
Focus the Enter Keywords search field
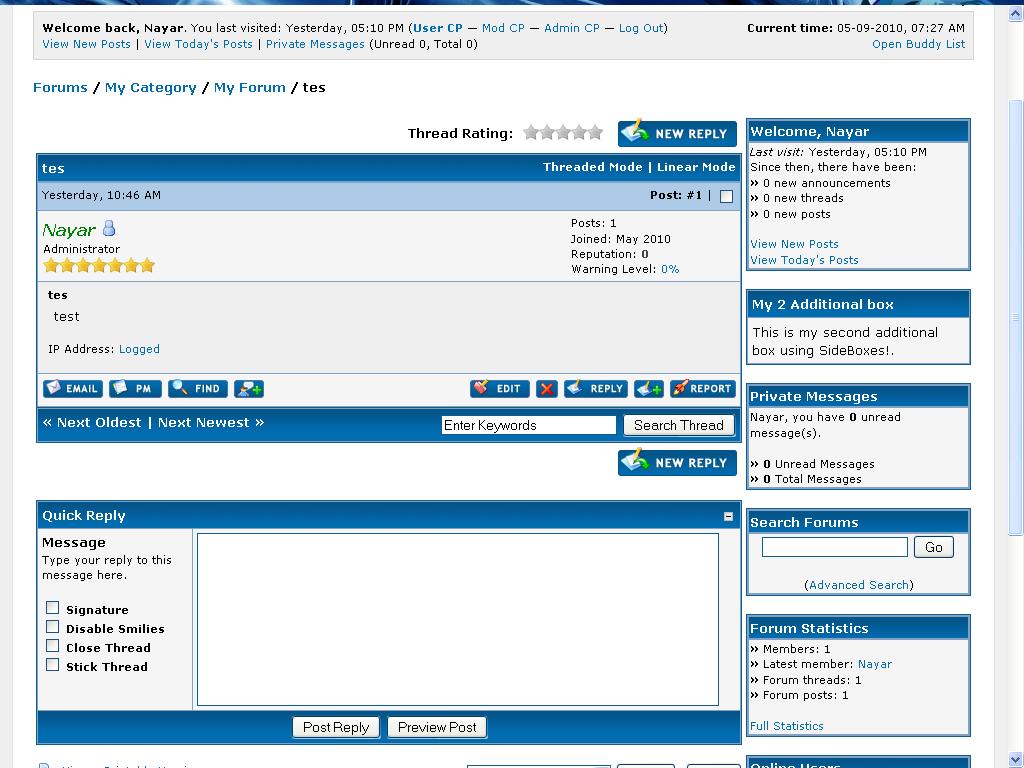pyautogui.click(x=528, y=425)
